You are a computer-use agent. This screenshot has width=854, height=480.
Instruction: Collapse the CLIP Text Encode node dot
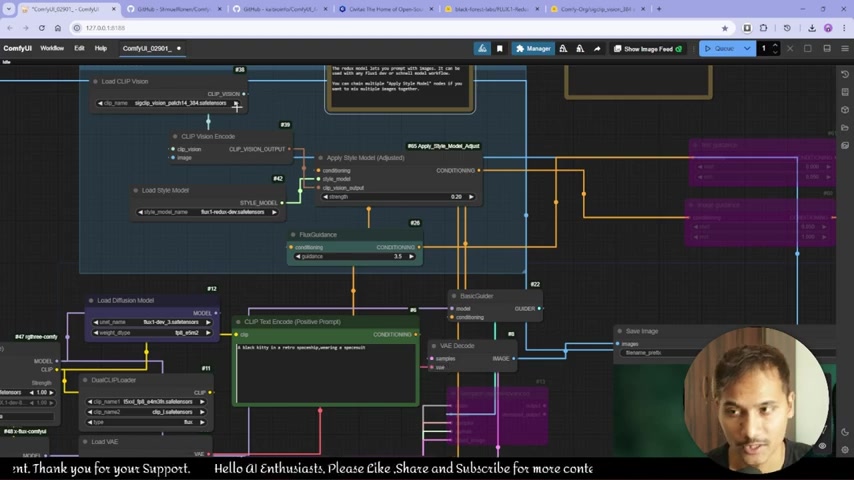click(238, 322)
